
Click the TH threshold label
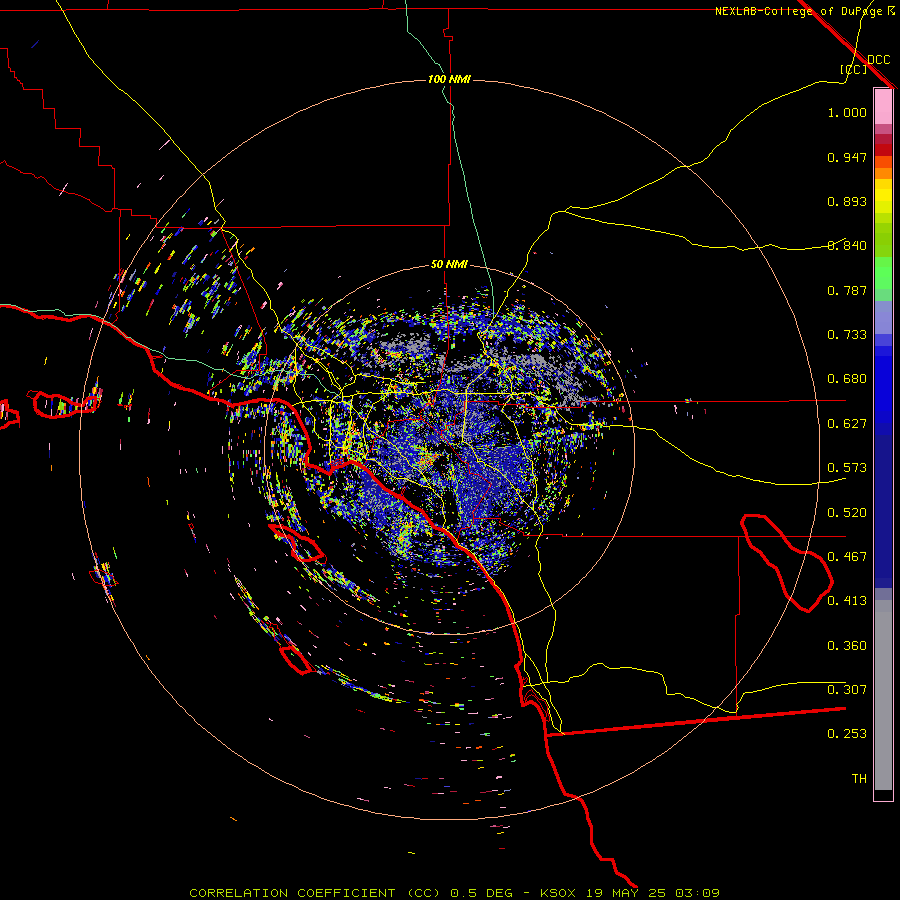click(x=859, y=779)
